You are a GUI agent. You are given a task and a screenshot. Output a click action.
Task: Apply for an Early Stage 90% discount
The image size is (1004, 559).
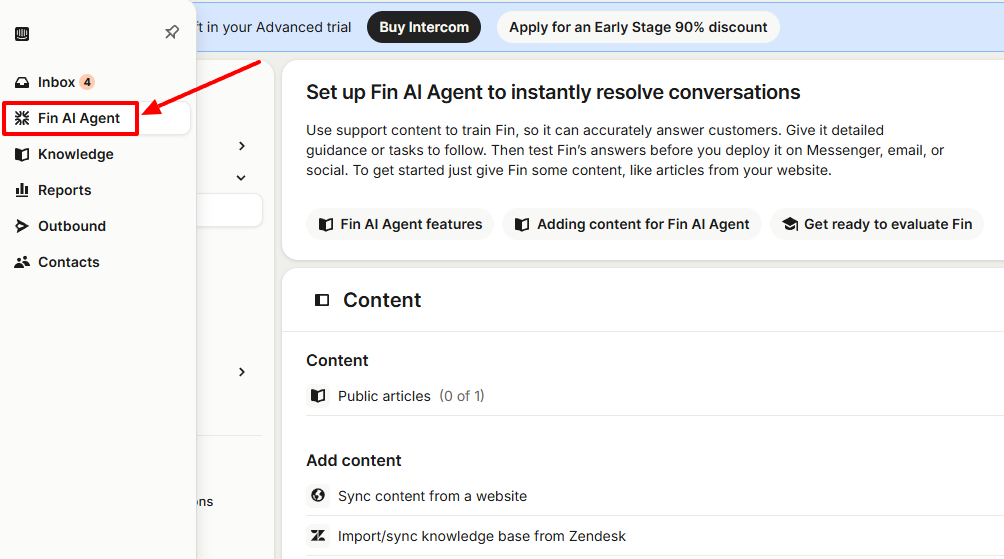[x=638, y=27]
